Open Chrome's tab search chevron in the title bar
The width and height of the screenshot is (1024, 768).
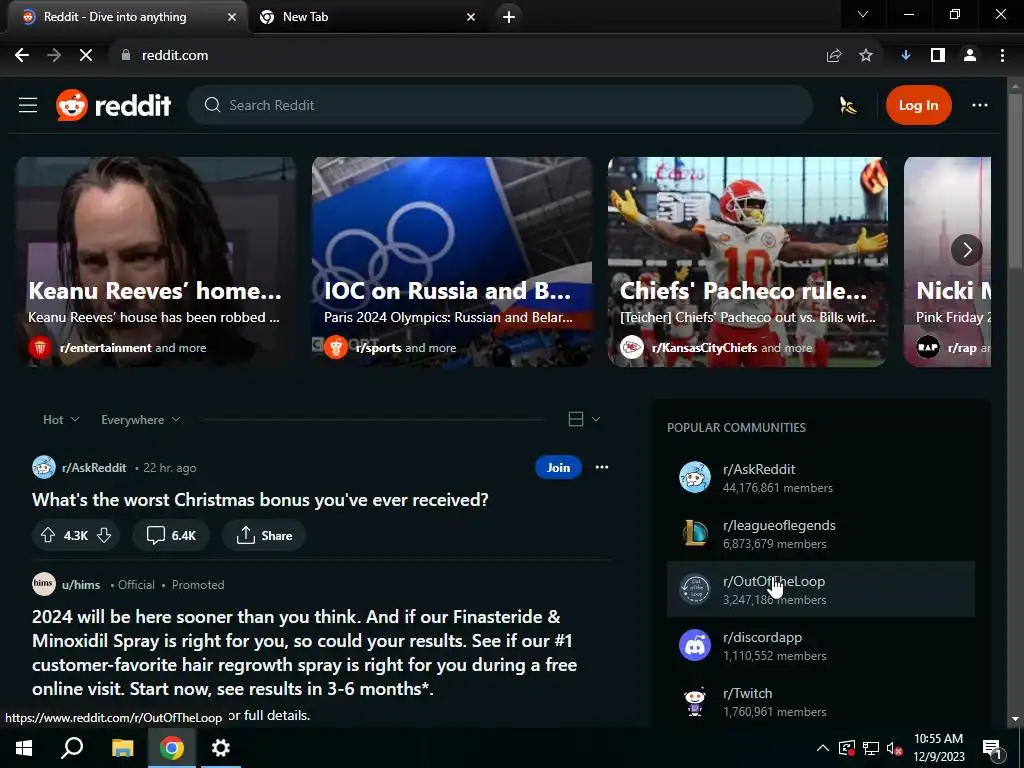pyautogui.click(x=863, y=14)
